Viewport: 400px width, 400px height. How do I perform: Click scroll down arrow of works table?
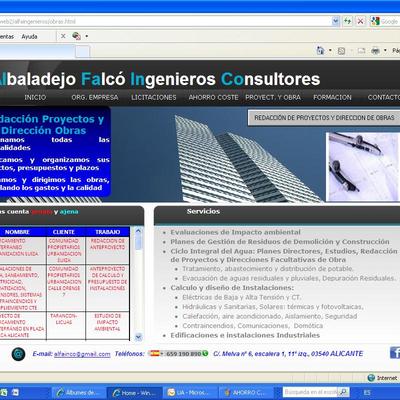tap(138, 337)
